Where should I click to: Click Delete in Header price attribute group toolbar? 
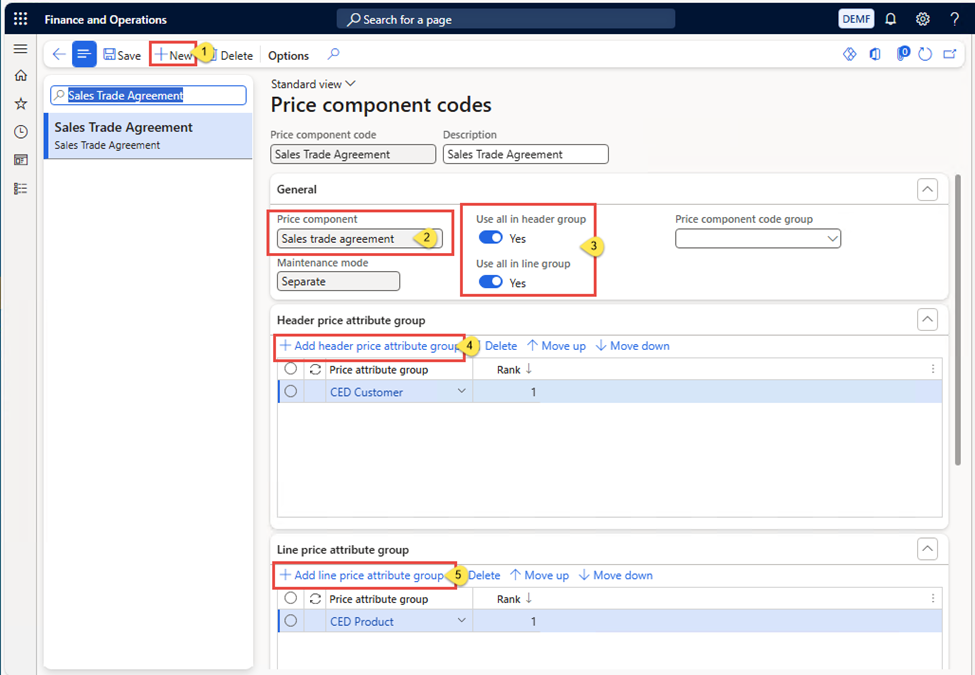(x=501, y=346)
